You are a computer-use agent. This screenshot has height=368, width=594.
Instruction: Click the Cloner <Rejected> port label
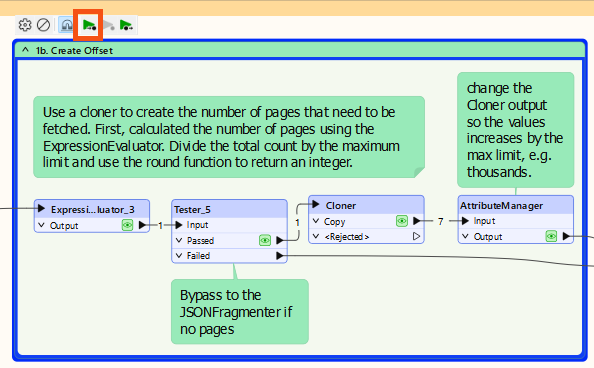(x=347, y=236)
